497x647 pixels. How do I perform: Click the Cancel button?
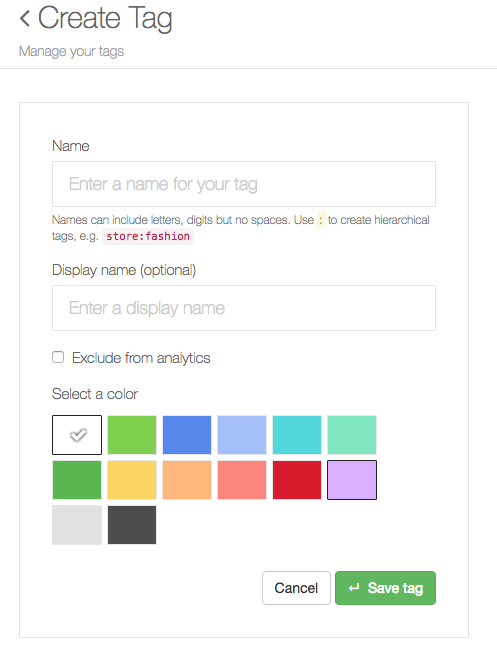click(x=296, y=588)
